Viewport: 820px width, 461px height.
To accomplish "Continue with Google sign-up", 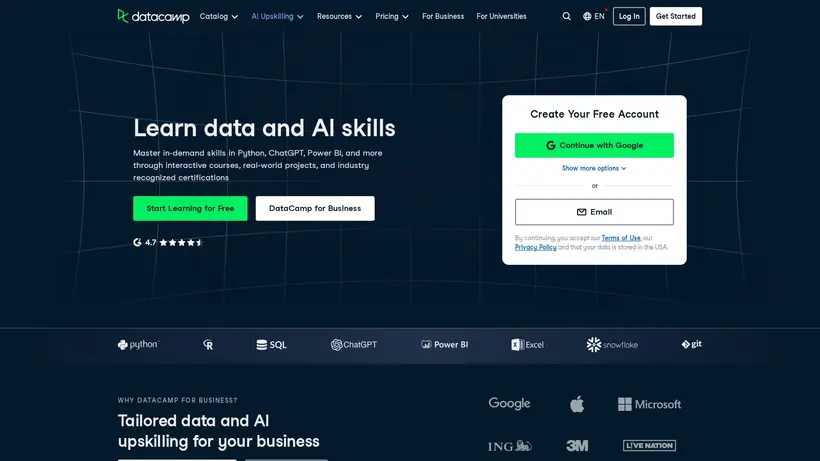I will tap(594, 145).
